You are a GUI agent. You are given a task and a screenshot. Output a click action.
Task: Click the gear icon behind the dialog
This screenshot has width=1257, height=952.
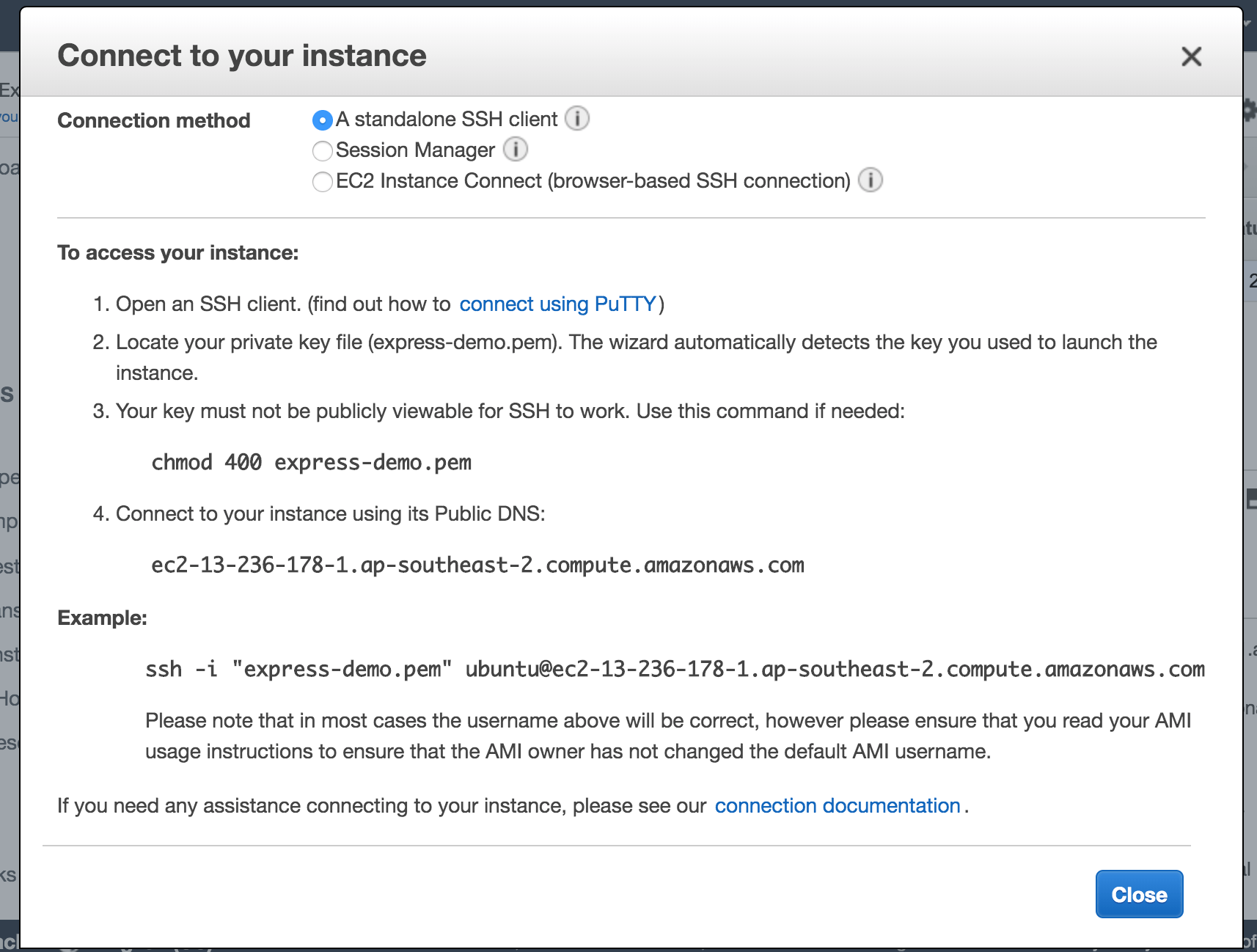pyautogui.click(x=1250, y=111)
